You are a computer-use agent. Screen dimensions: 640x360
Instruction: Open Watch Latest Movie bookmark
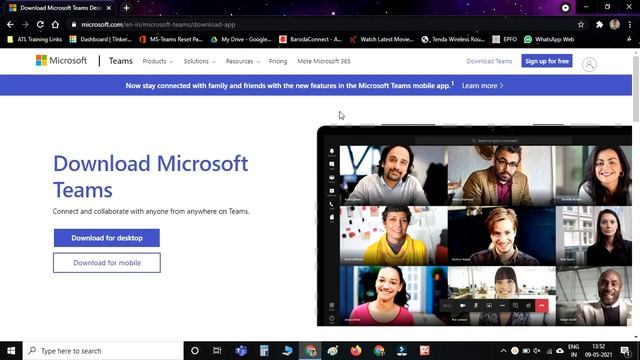point(382,39)
